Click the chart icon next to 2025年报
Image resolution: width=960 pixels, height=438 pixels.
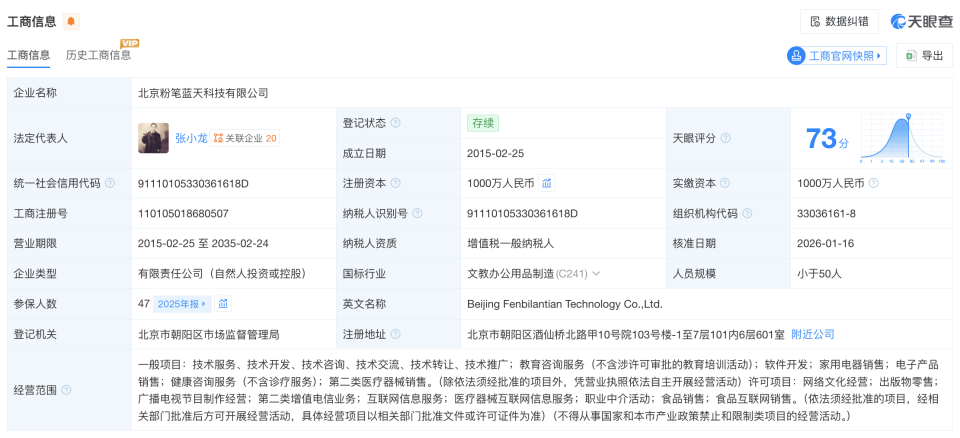pyautogui.click(x=223, y=303)
